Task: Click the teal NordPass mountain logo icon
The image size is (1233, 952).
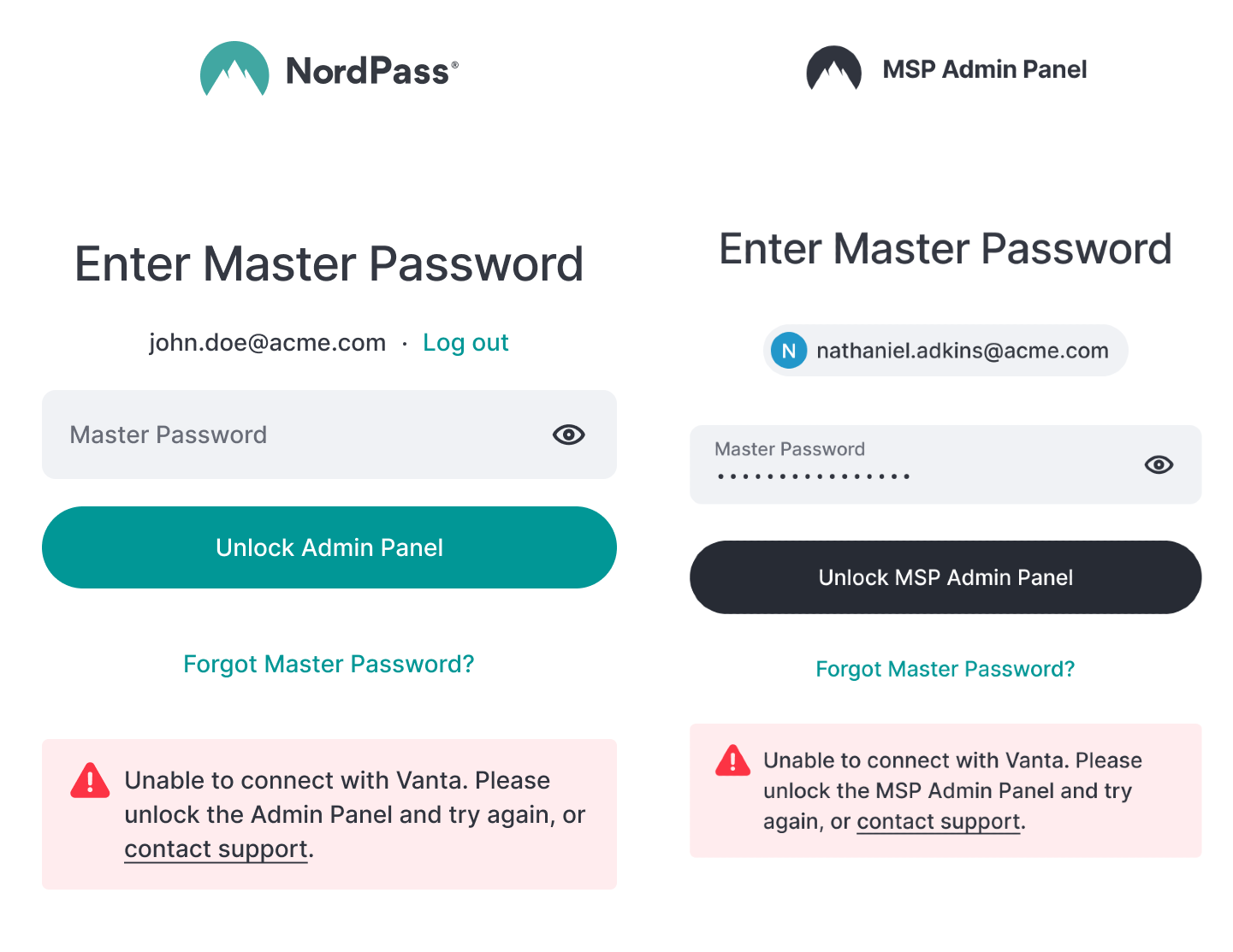Action: coord(234,69)
